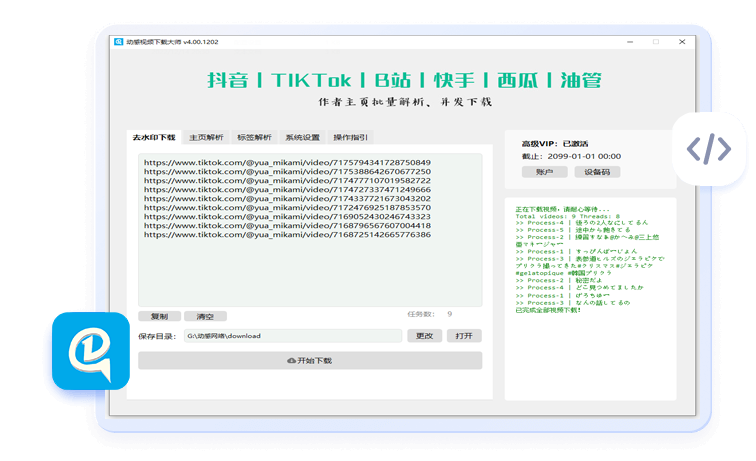The width and height of the screenshot is (756, 461).
Task: Click the 账户 button
Action: tap(544, 172)
